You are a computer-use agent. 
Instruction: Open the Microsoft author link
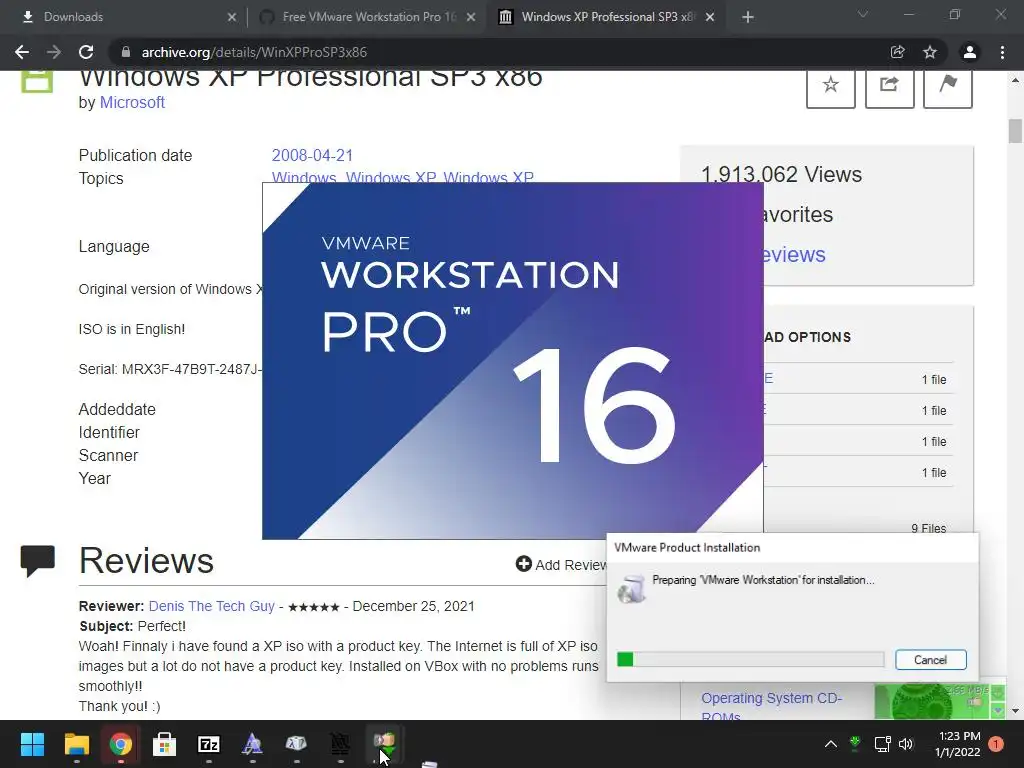[132, 103]
